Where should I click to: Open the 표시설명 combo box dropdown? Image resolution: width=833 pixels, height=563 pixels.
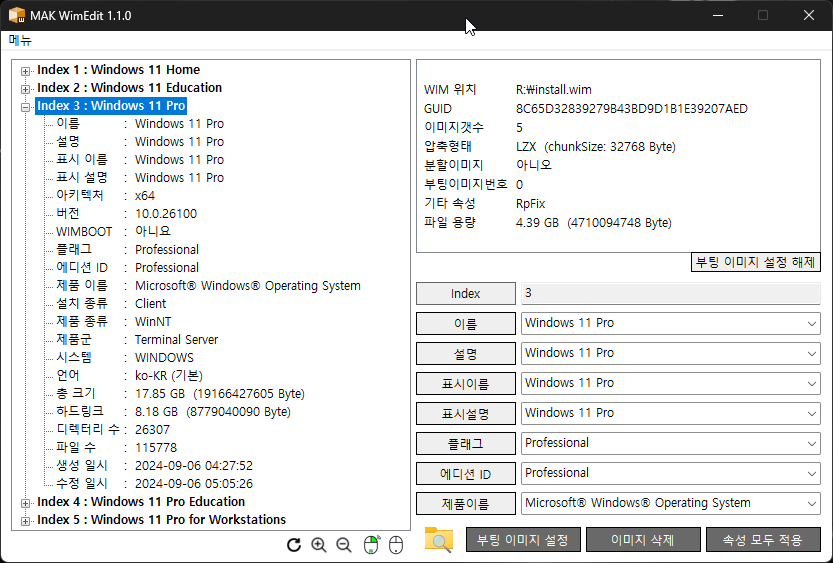[811, 413]
